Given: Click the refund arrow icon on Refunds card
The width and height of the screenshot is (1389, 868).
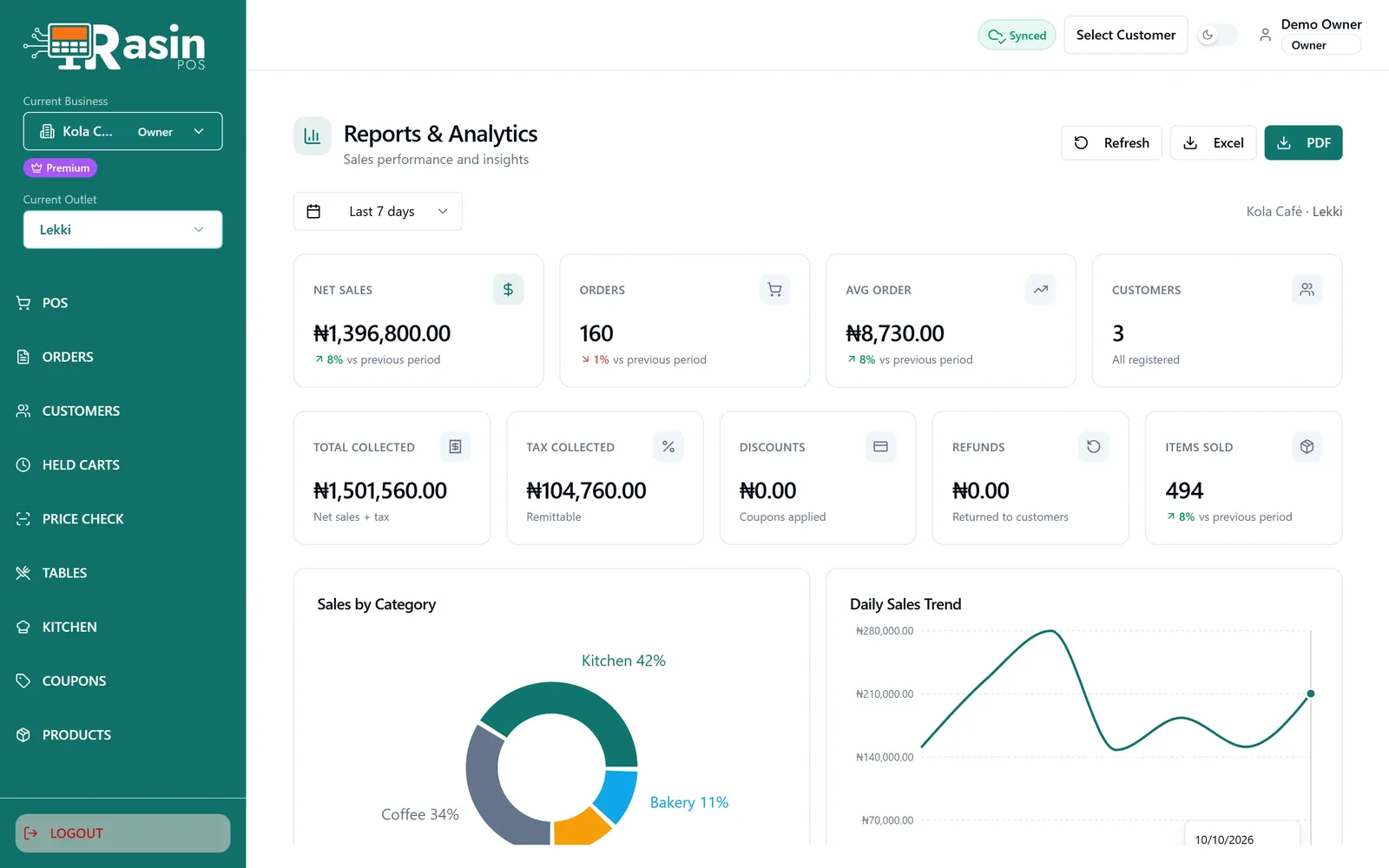Looking at the screenshot, I should (1094, 447).
